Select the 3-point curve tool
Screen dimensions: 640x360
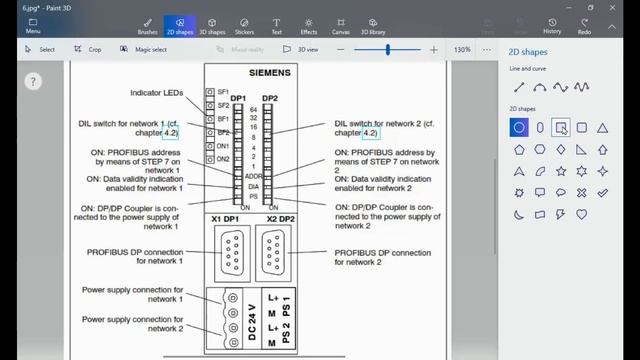click(x=561, y=87)
